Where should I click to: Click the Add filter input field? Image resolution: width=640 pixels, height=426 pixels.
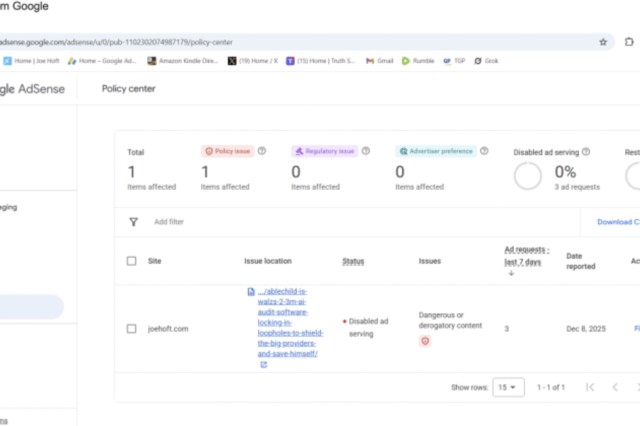(170, 222)
